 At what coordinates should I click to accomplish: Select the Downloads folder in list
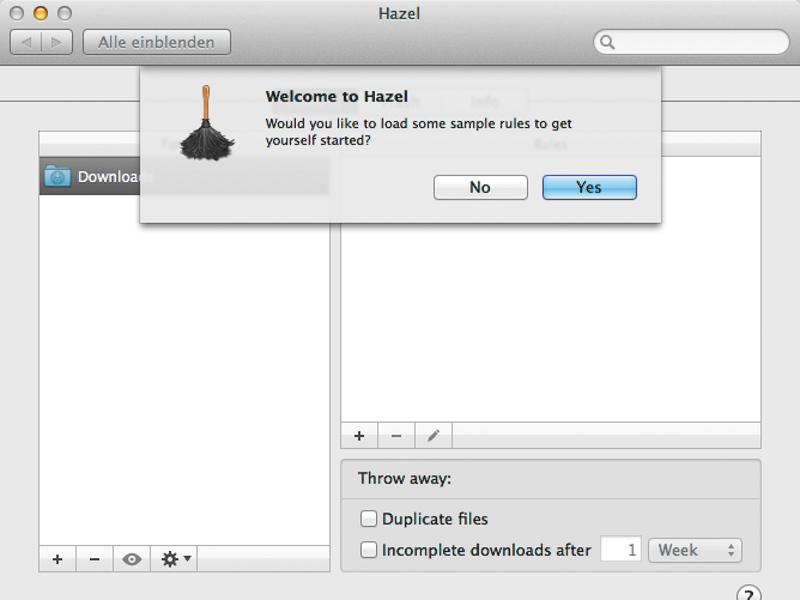tap(90, 176)
